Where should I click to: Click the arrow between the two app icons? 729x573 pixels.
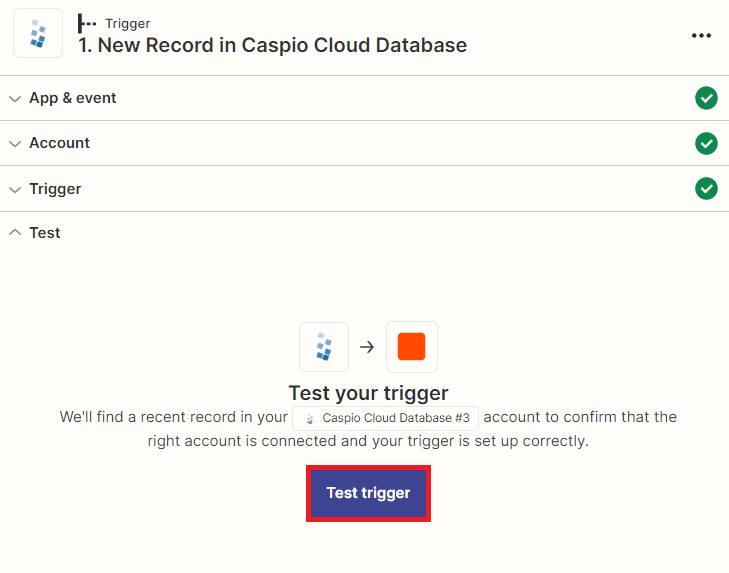point(367,347)
